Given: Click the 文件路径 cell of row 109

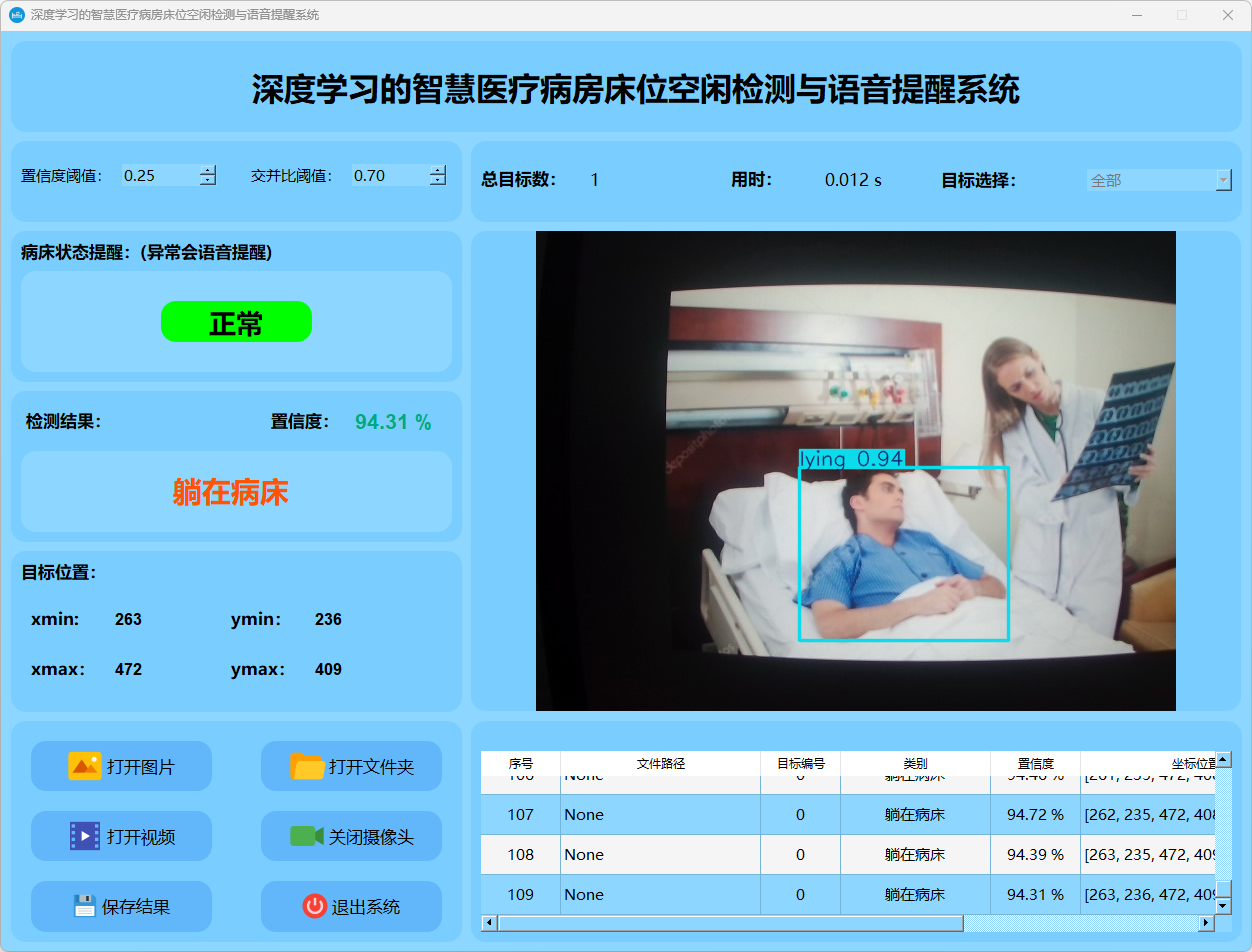Looking at the screenshot, I should [660, 895].
